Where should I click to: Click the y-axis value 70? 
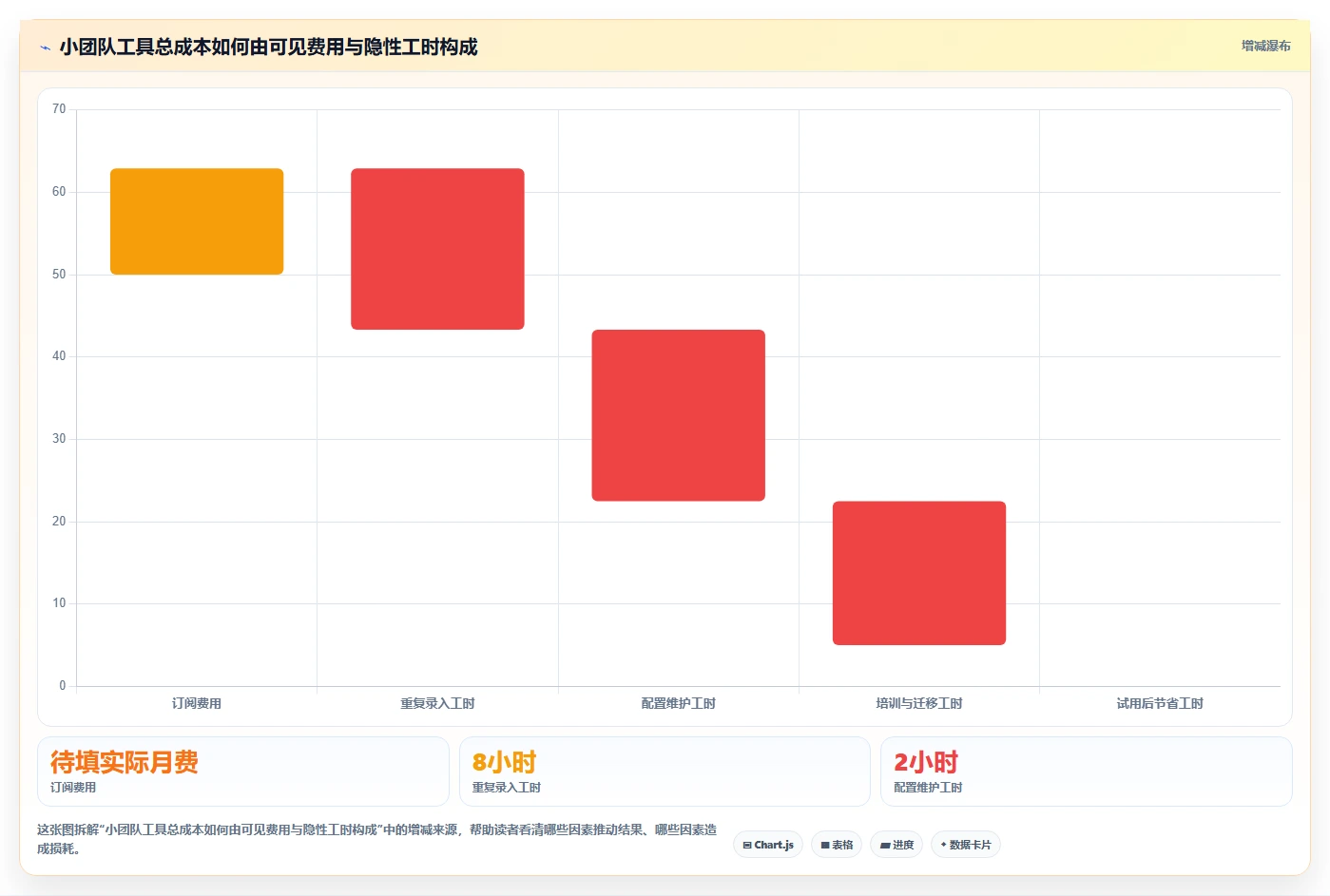59,109
